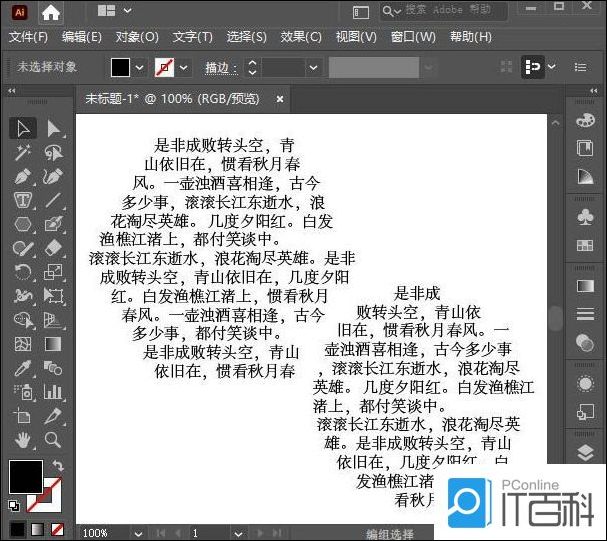Swap fill and stroke arrows

point(58,465)
